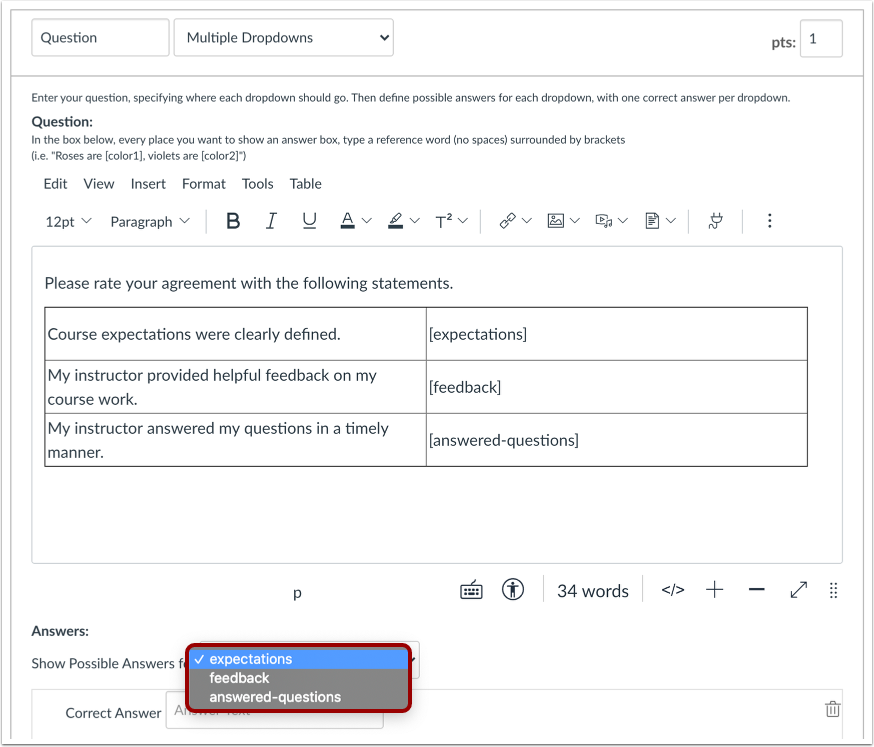
Task: Click the Correct Answer text field
Action: click(x=274, y=710)
